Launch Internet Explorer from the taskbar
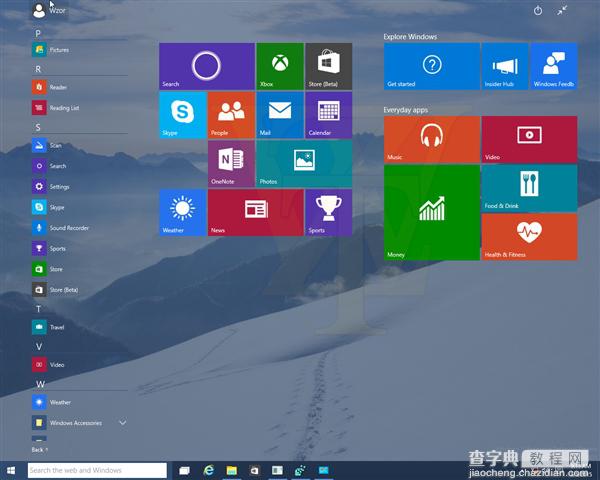The width and height of the screenshot is (600, 480). (209, 470)
